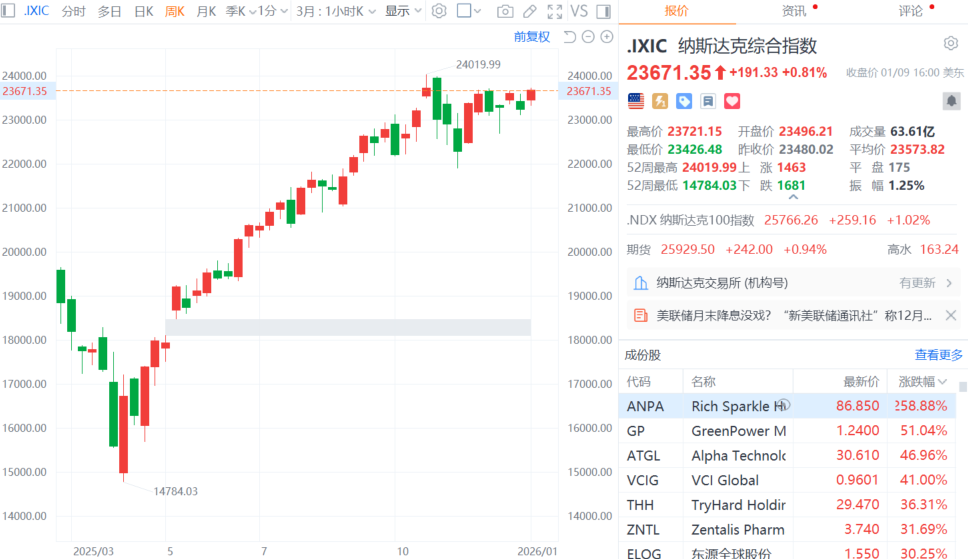Image resolution: width=968 pixels, height=559 pixels.
Task: Collapse the quote details with up chevron
Action: pos(793,197)
